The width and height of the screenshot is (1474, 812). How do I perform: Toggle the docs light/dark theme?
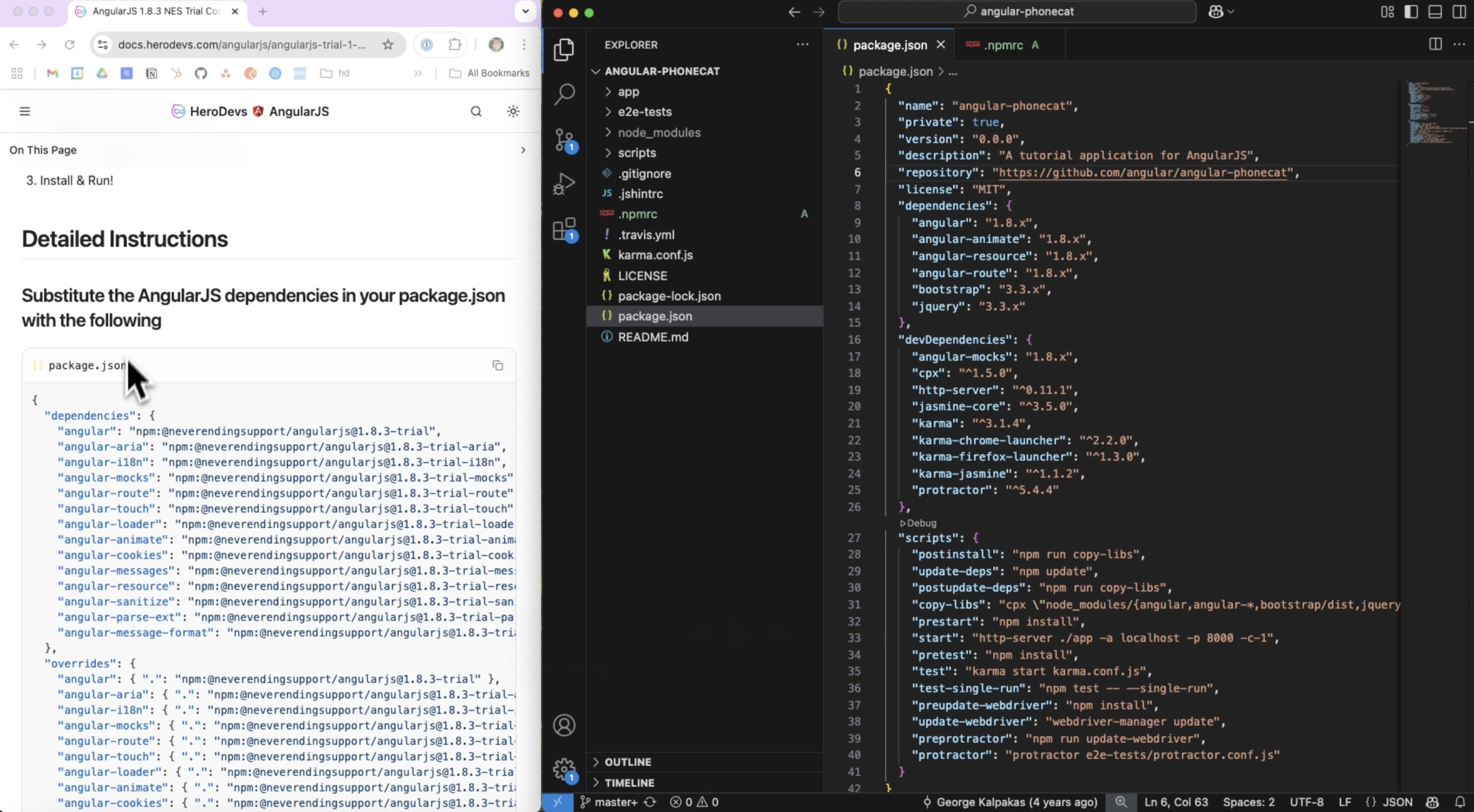click(513, 112)
